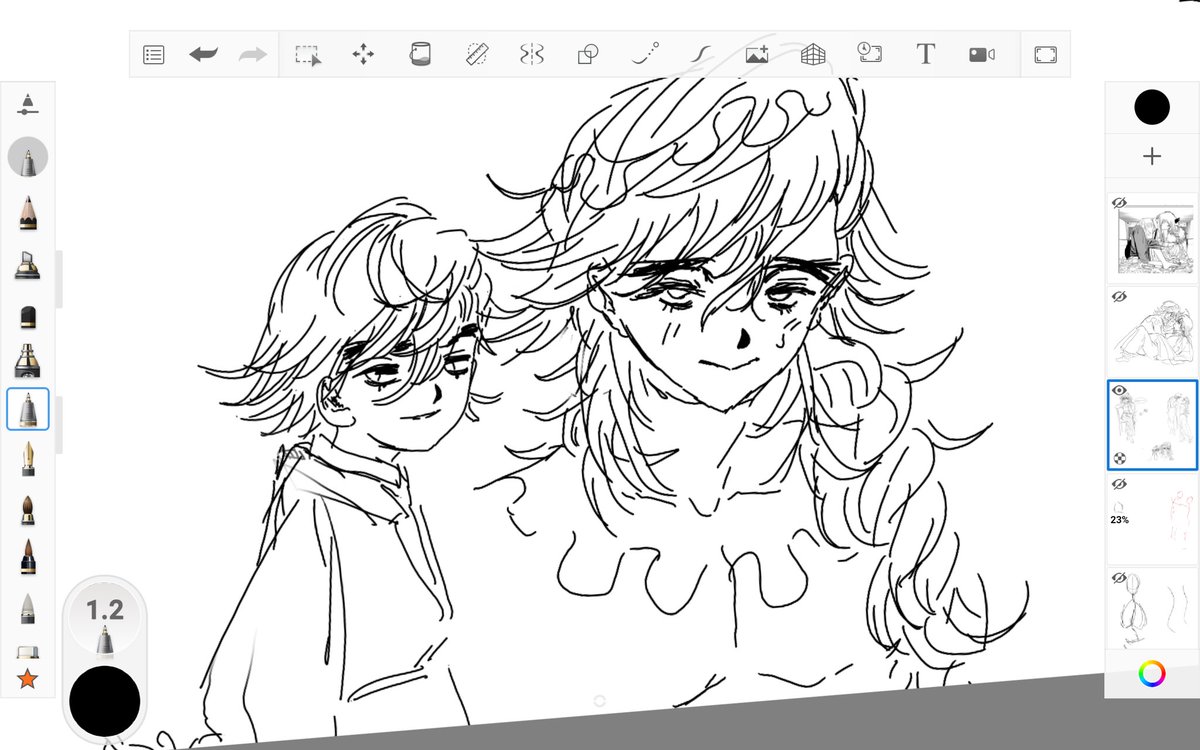Open the black color swatch atop layers
The width and height of the screenshot is (1200, 750).
pyautogui.click(x=1152, y=107)
